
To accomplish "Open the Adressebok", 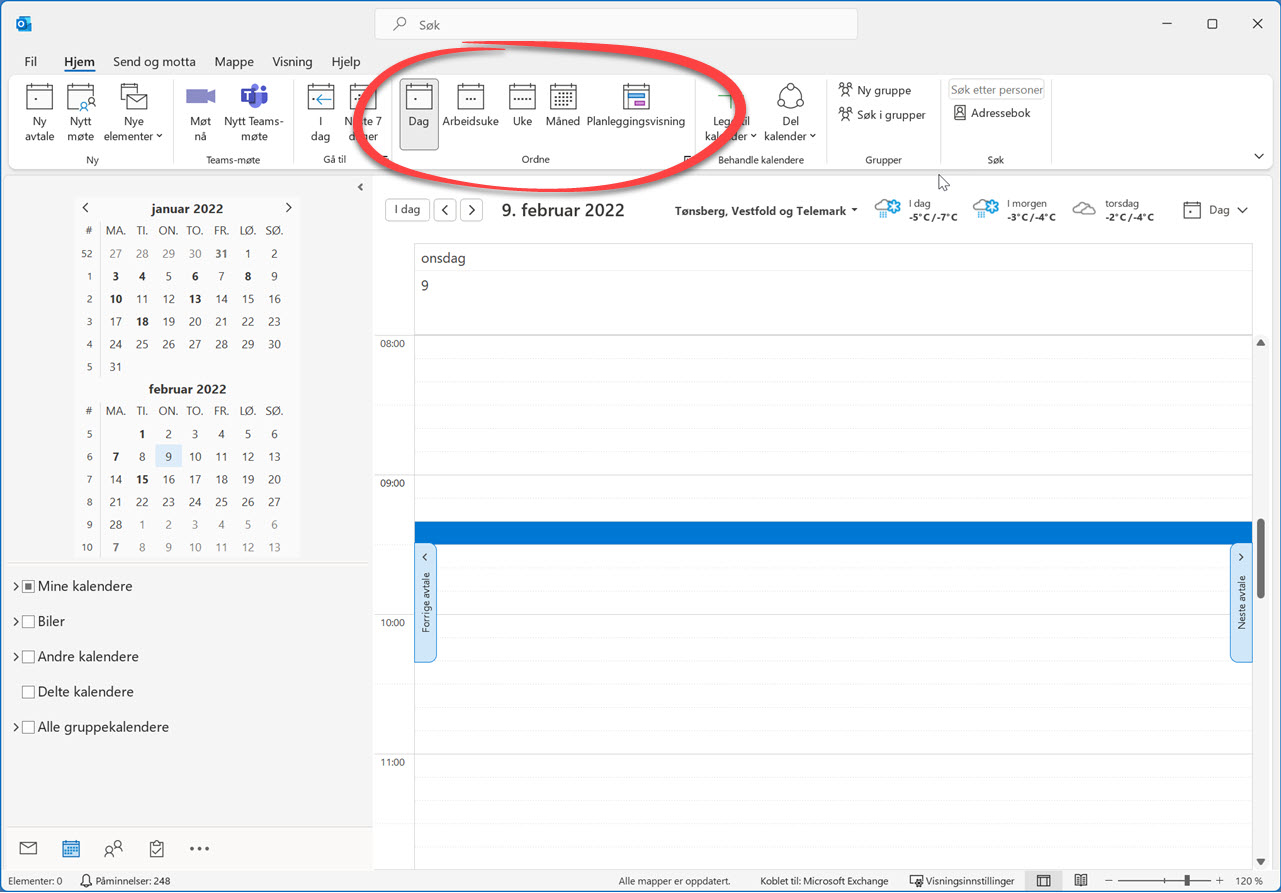I will tap(992, 113).
